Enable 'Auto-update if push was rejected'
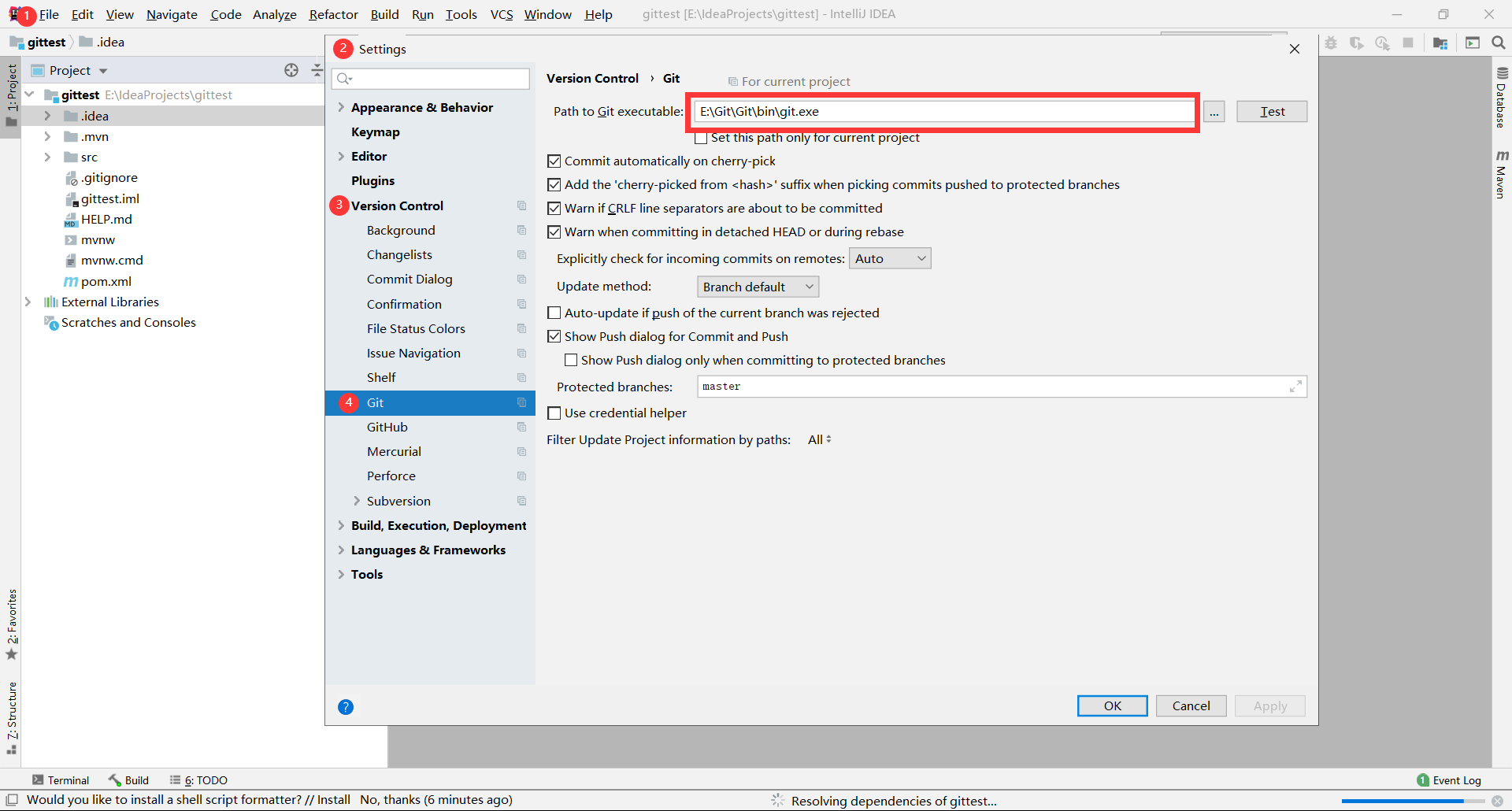 [554, 313]
